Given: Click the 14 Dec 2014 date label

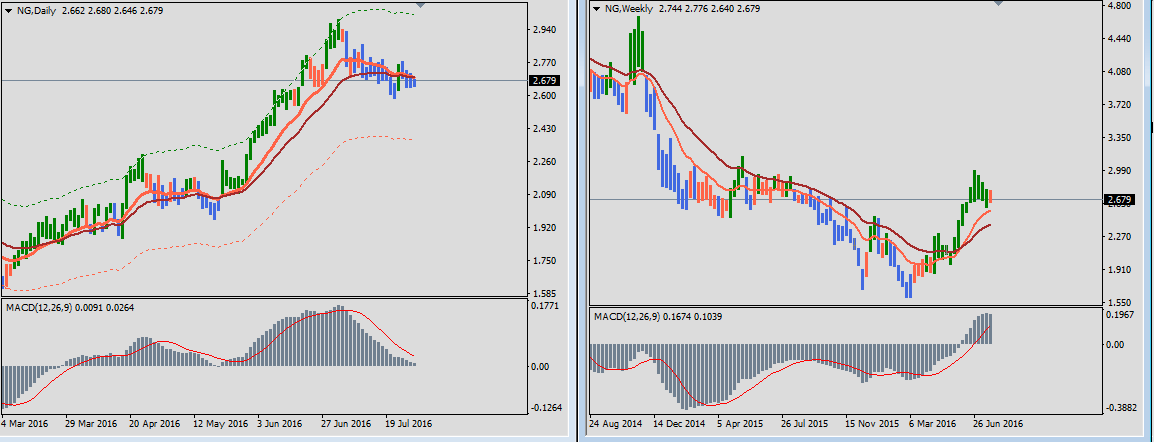Looking at the screenshot, I should click(681, 424).
